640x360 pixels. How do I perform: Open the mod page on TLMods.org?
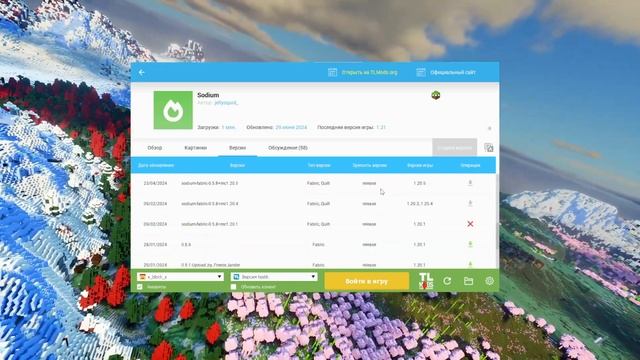[x=369, y=72]
